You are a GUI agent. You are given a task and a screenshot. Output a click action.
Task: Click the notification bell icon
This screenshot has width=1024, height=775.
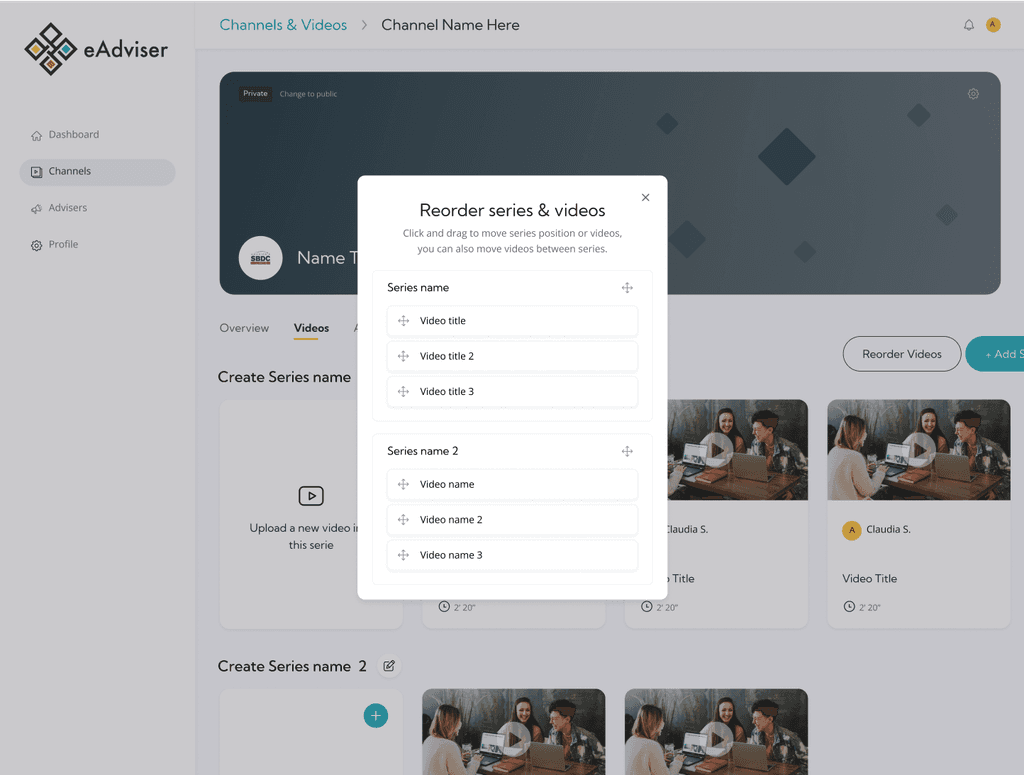[968, 24]
